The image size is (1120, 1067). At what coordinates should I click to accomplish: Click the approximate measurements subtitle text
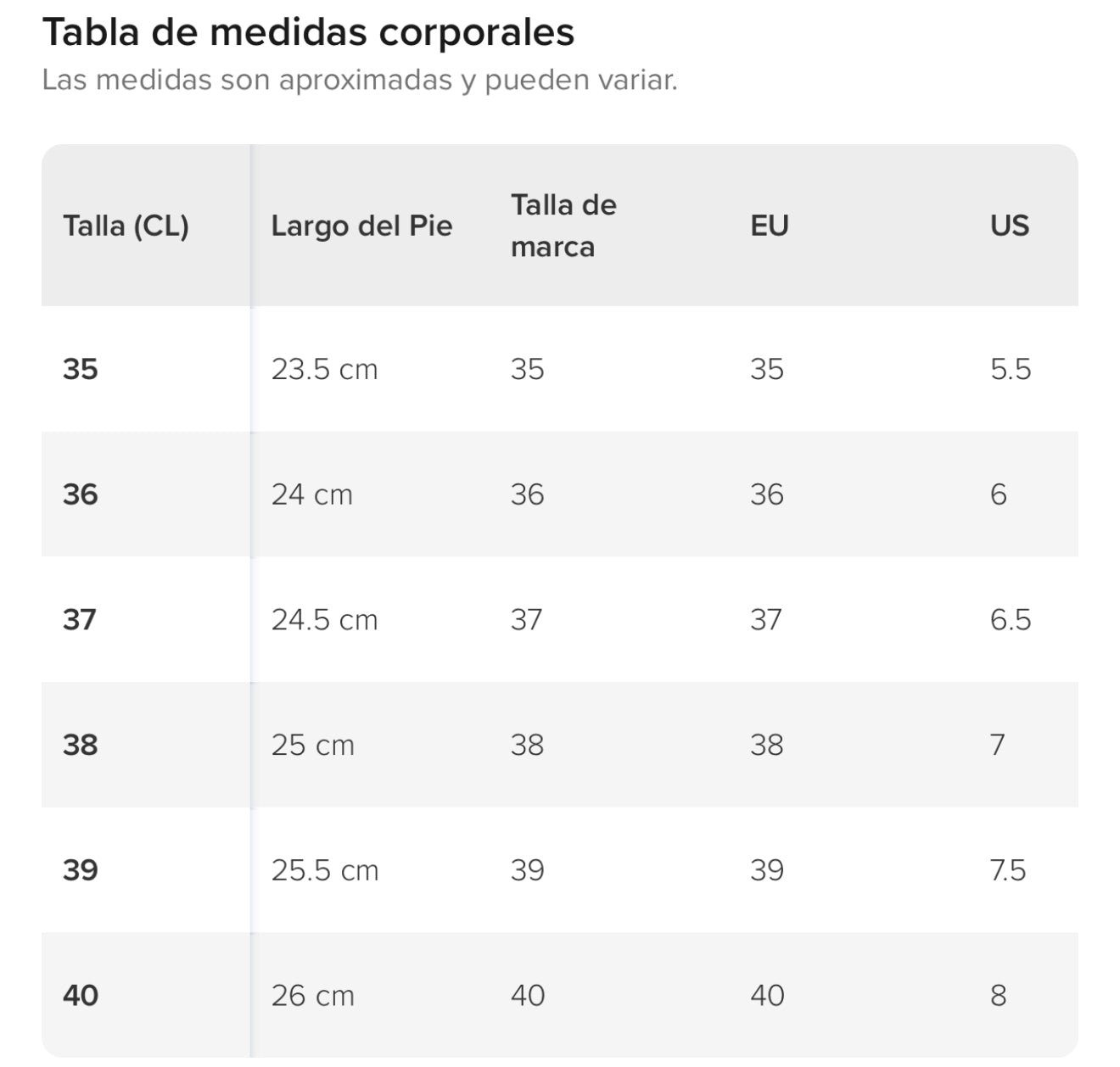pos(360,80)
